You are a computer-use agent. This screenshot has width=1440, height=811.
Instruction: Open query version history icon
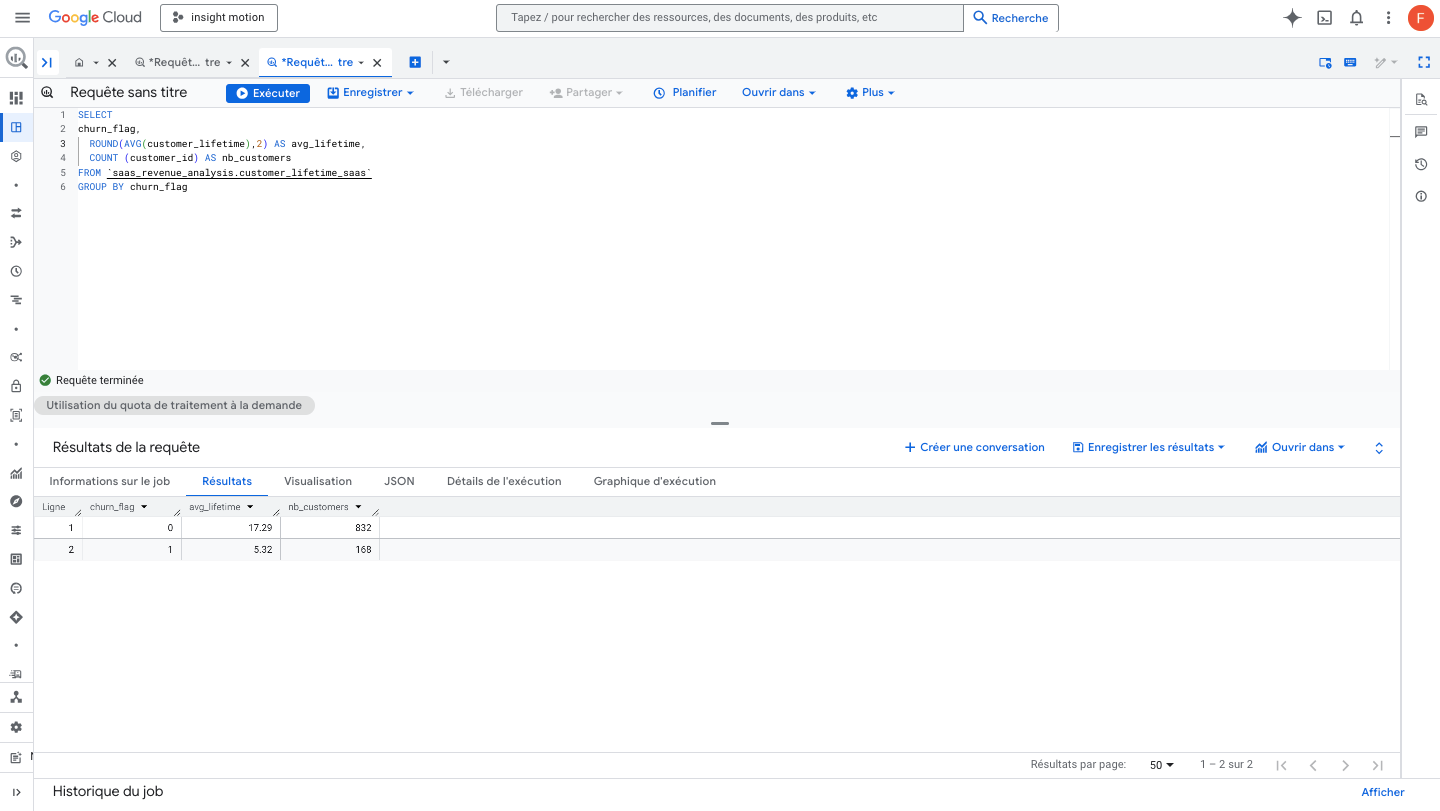[x=1421, y=164]
